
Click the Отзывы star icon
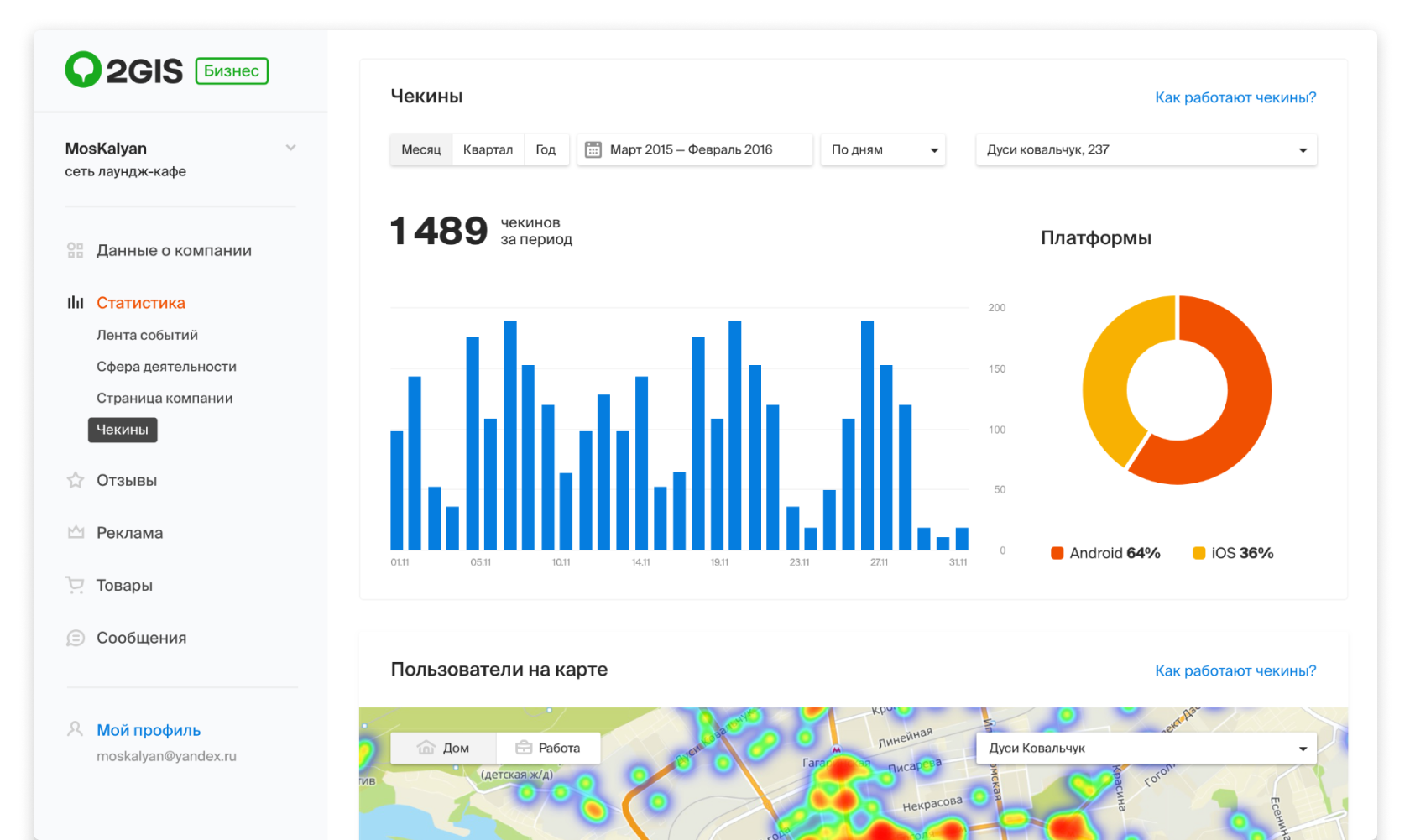pyautogui.click(x=76, y=480)
